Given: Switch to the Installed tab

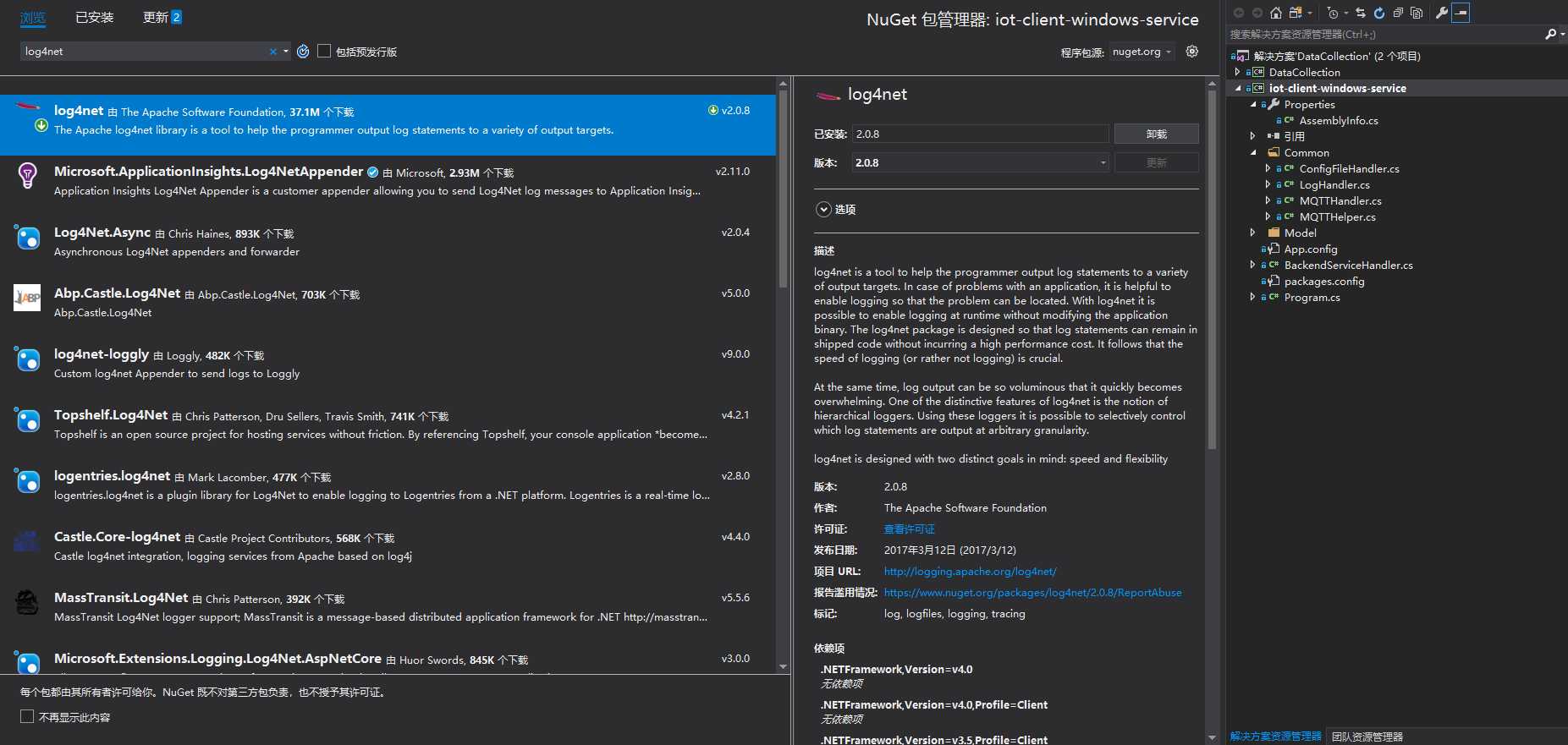Looking at the screenshot, I should click(94, 17).
